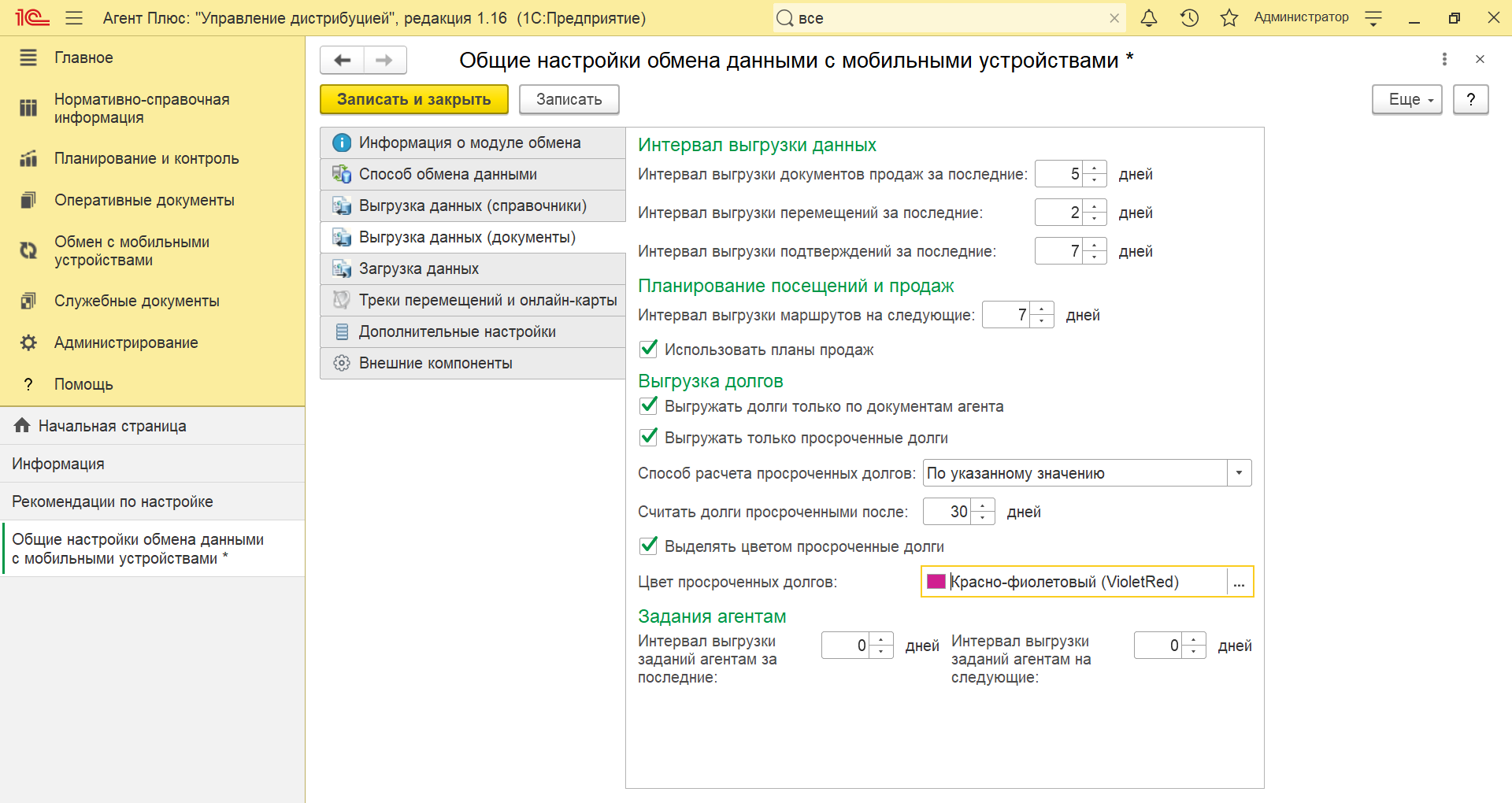Expand the Способ расчета просроченных долгов dropdown
This screenshot has height=803, width=1512.
click(1239, 473)
